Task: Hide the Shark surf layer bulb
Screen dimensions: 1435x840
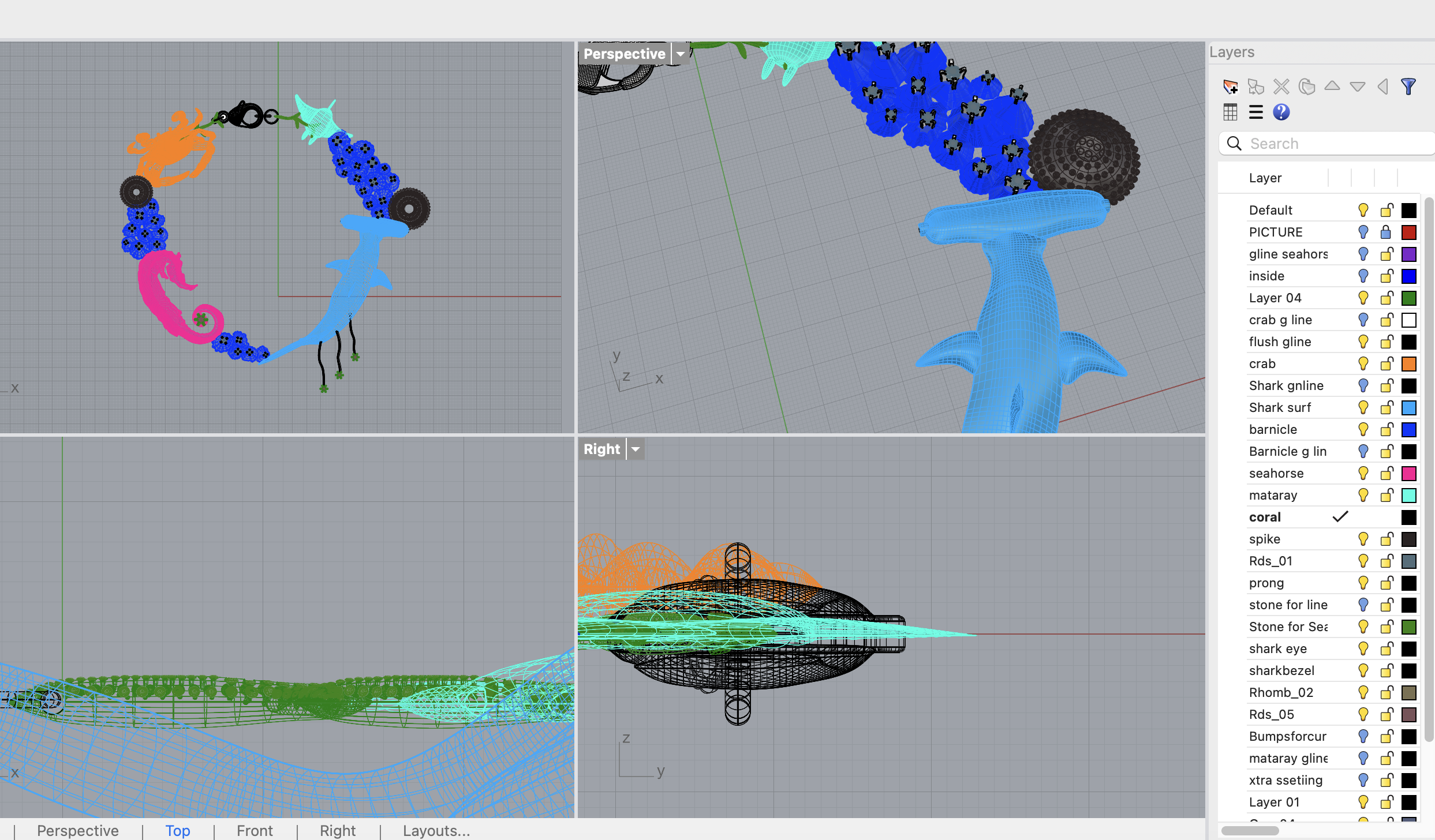Action: click(1363, 407)
